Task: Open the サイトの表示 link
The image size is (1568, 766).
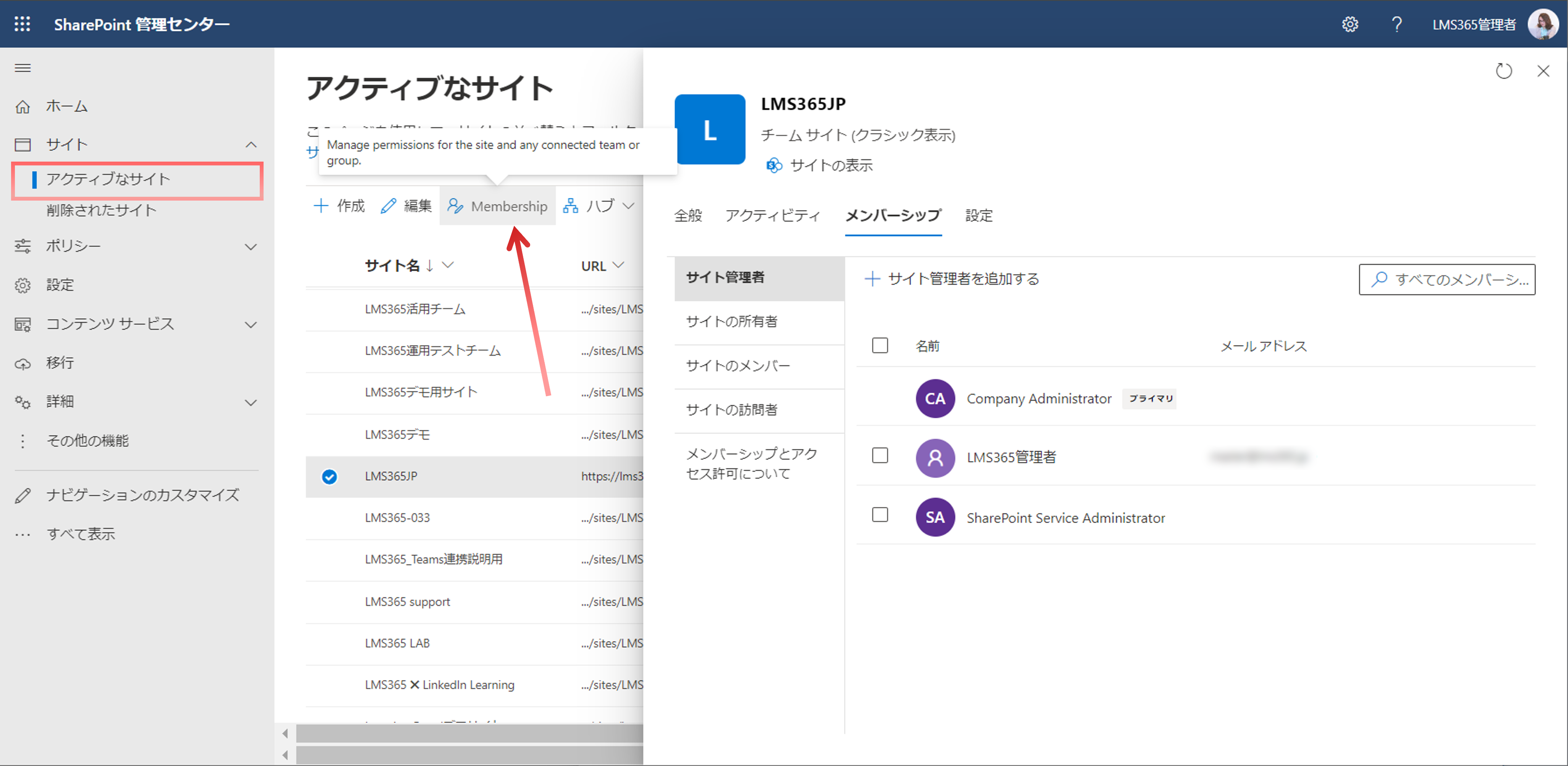Action: [831, 165]
